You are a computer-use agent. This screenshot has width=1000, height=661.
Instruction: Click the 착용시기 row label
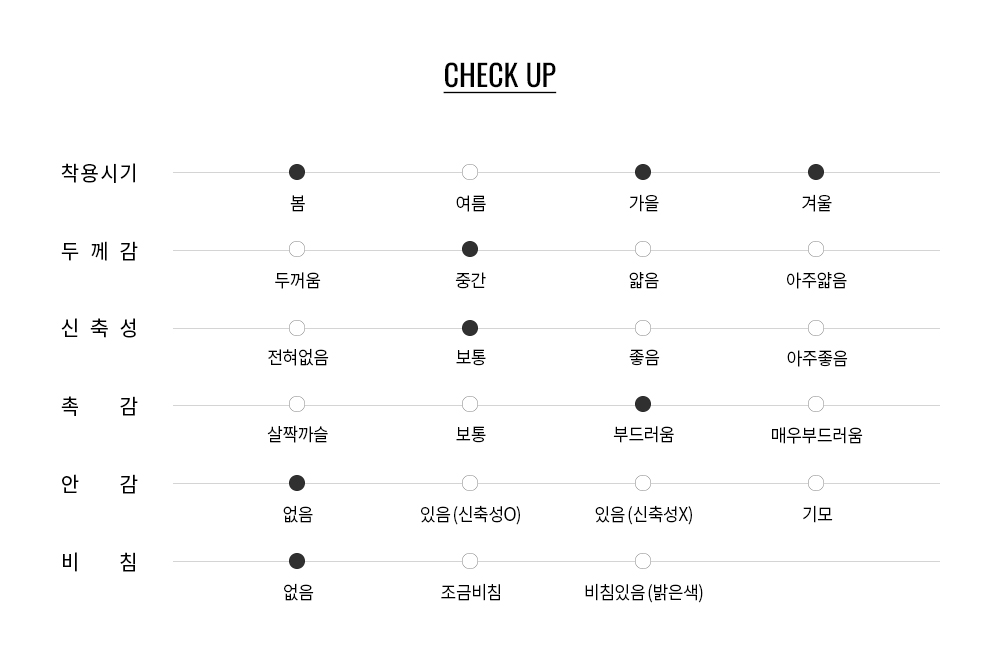pyautogui.click(x=99, y=172)
